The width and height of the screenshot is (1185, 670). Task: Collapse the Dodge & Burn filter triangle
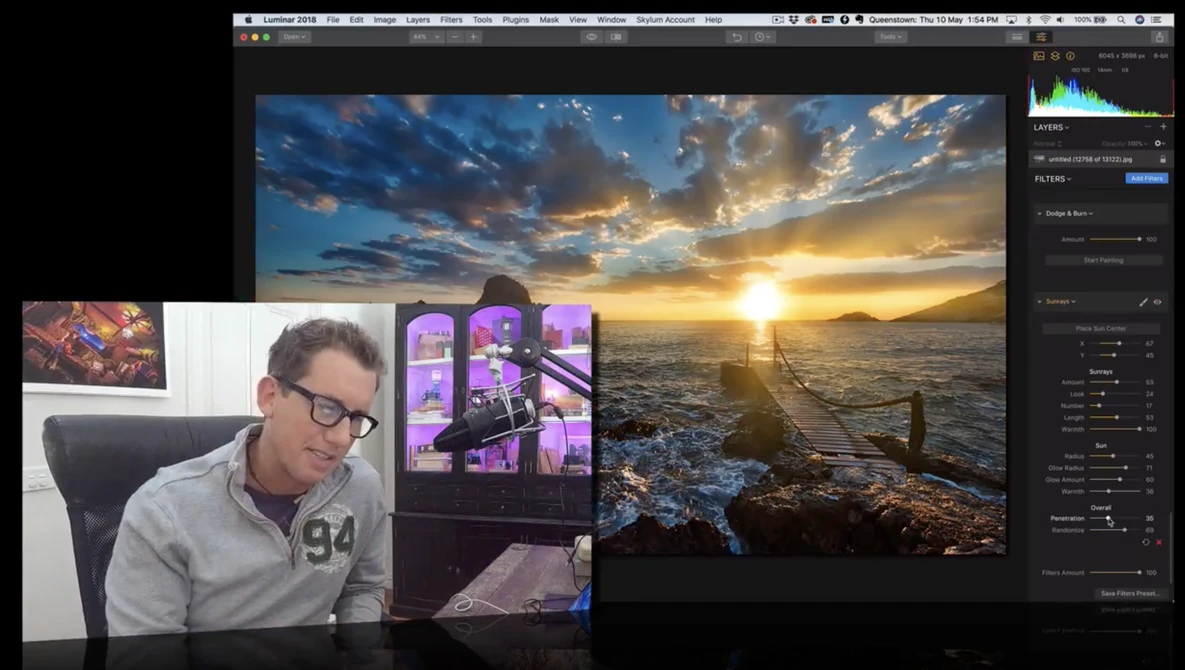point(1039,214)
